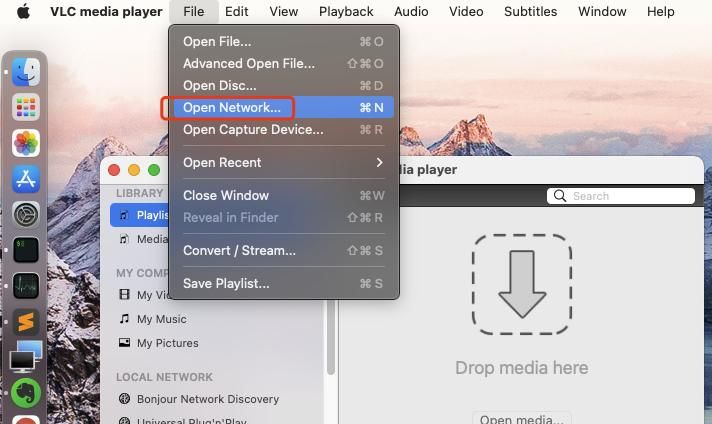Screen dimensions: 712x424
Task: Open the View menu
Action: pyautogui.click(x=283, y=11)
